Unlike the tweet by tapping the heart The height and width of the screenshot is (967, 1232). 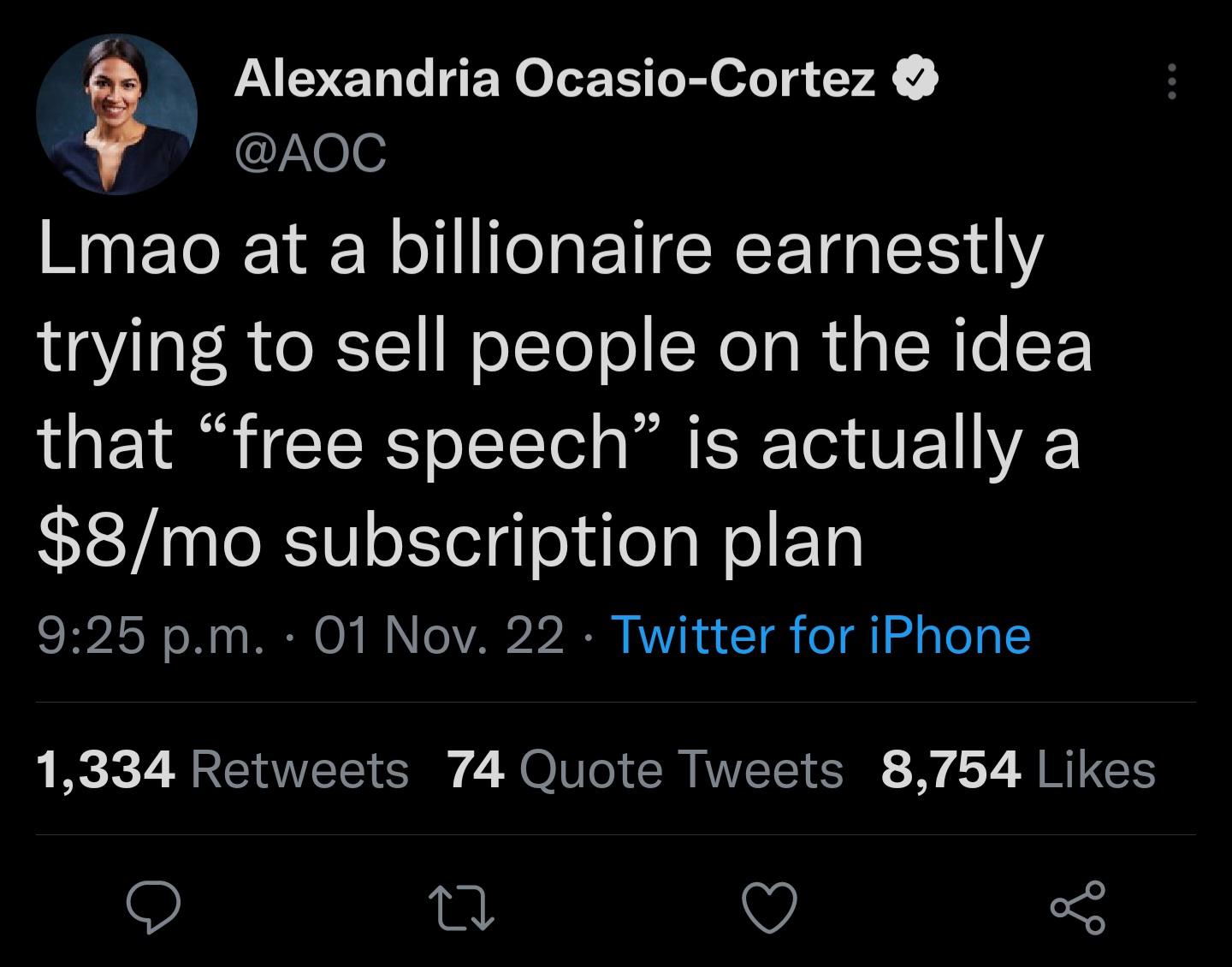point(769,910)
